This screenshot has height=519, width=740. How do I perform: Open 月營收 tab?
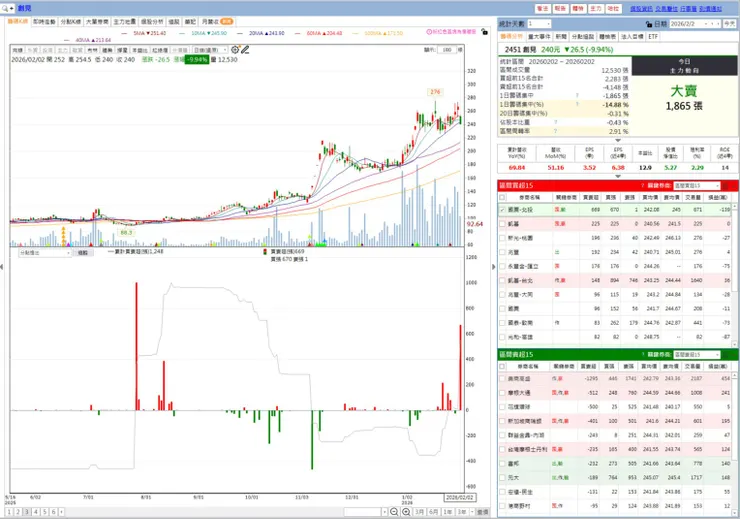pos(217,22)
